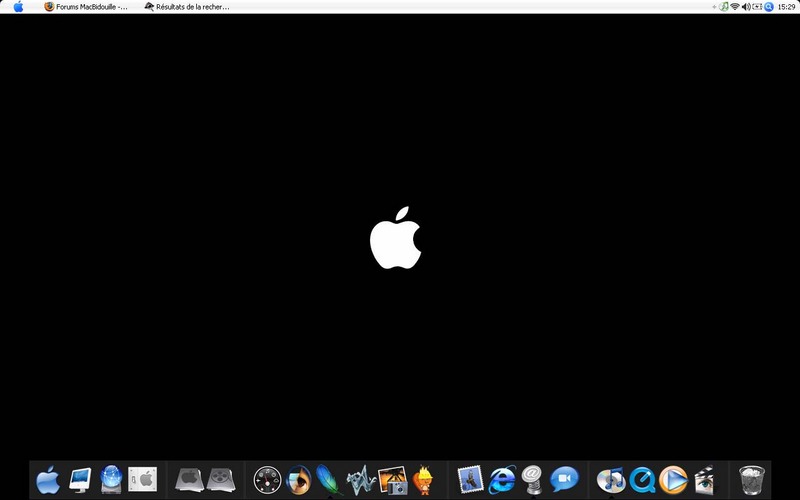800x500 pixels.
Task: Switch to Résultats de la recherche window
Action: coord(187,7)
